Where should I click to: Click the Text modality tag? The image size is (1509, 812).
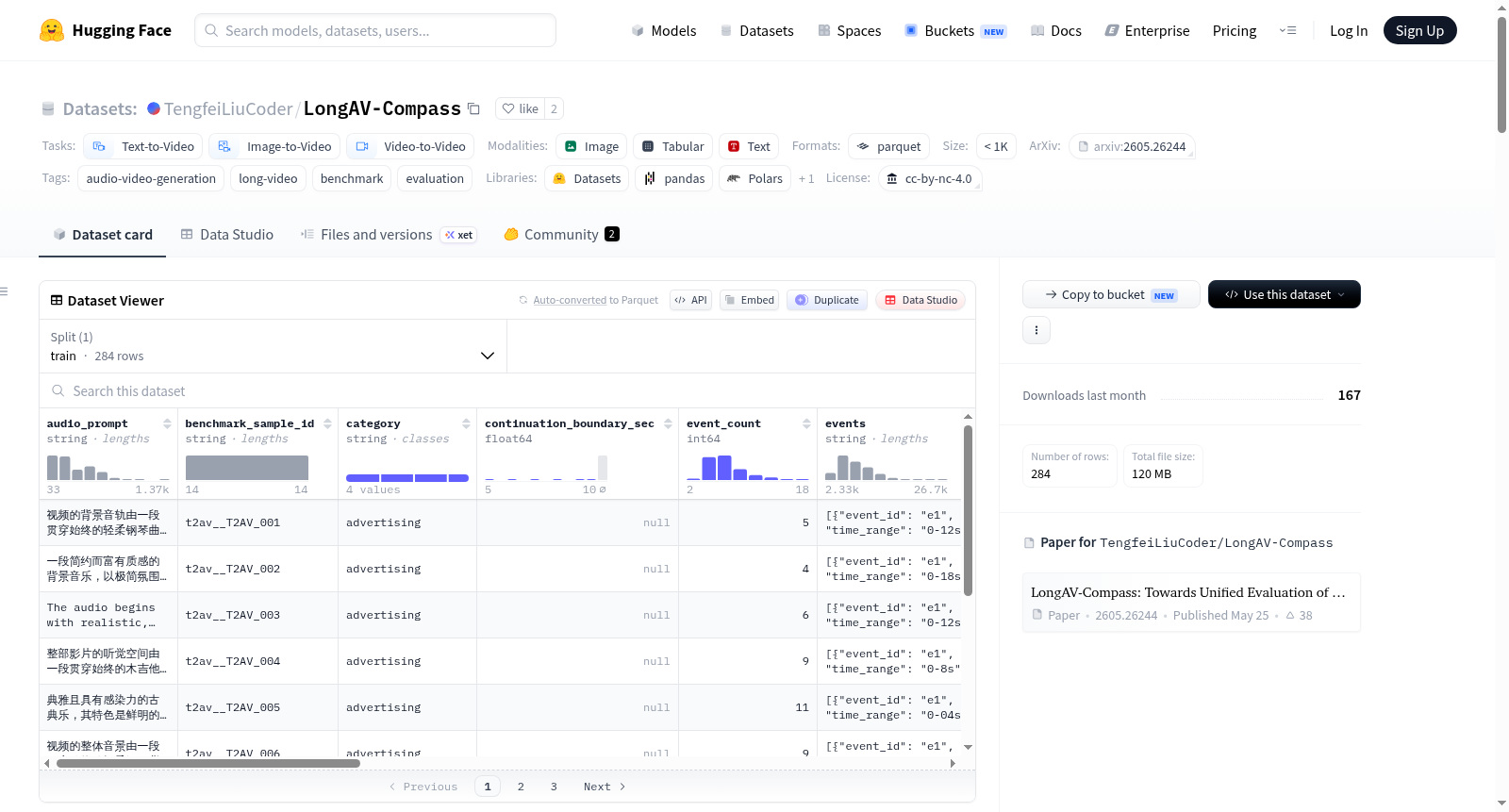point(749,146)
